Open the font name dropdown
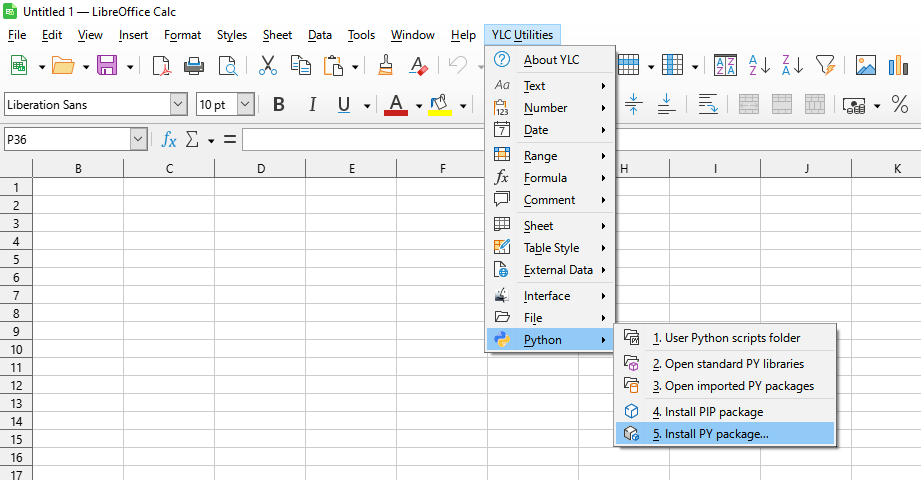The width and height of the screenshot is (921, 480). tap(178, 105)
